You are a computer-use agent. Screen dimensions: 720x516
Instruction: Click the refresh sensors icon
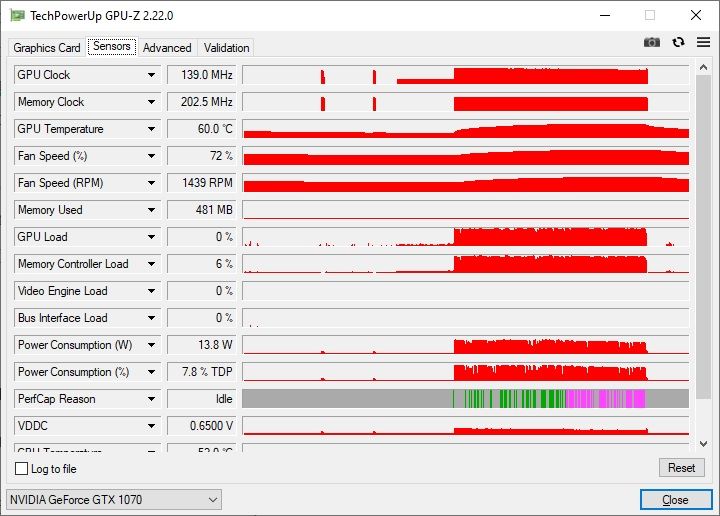pyautogui.click(x=678, y=42)
